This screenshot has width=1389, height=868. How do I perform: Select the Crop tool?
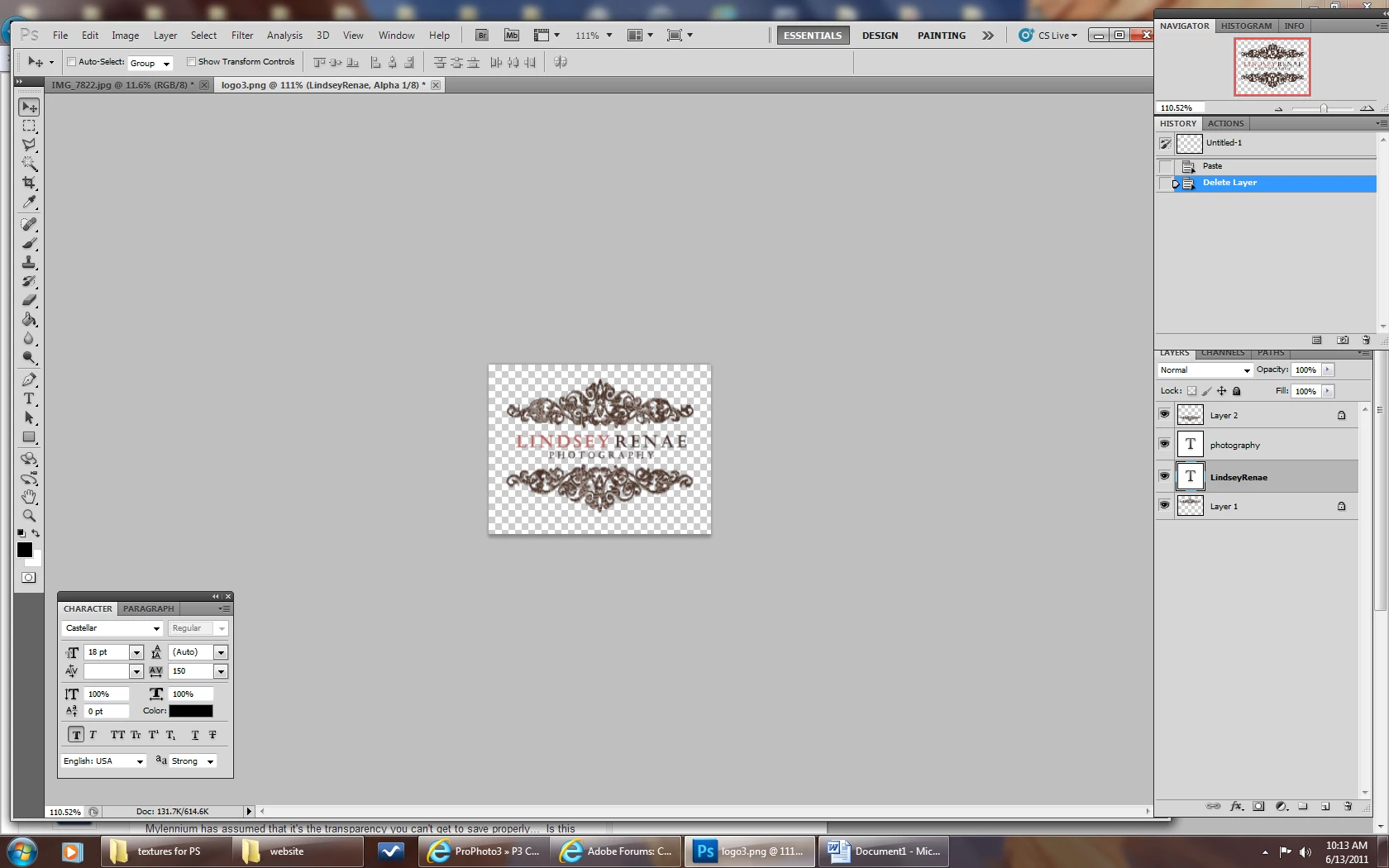[x=29, y=183]
